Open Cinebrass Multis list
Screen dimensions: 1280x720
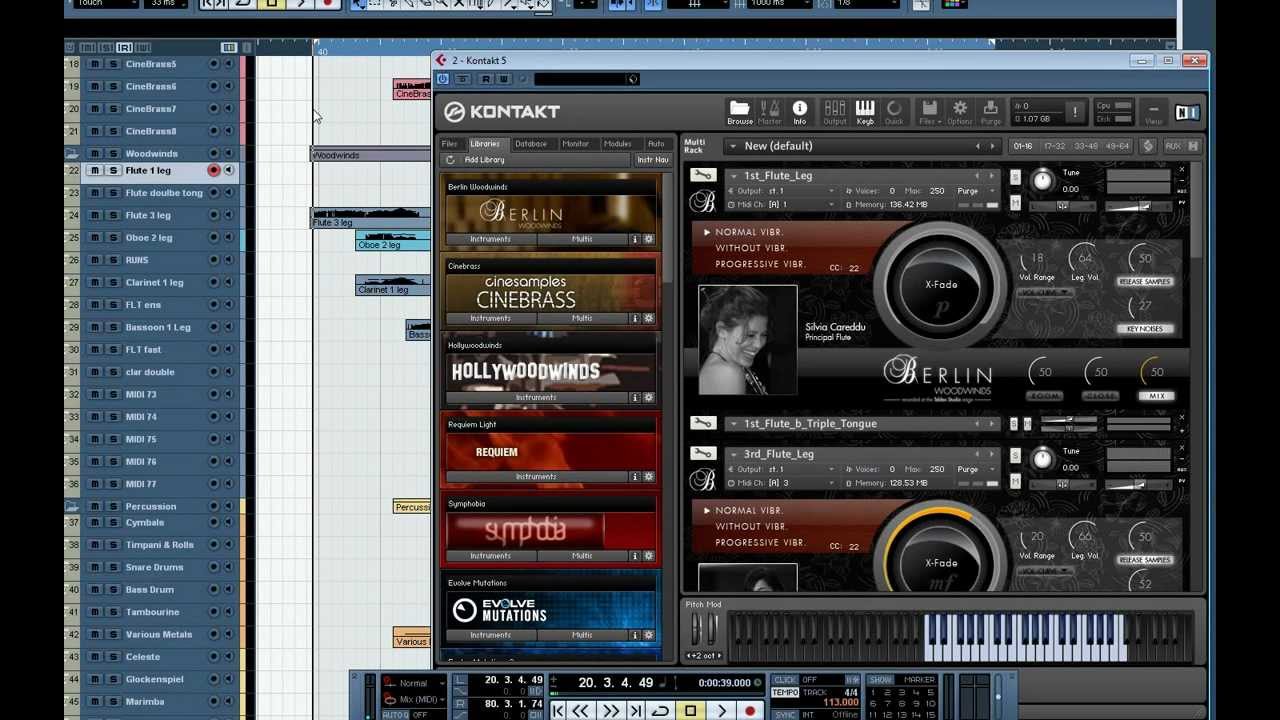click(582, 318)
